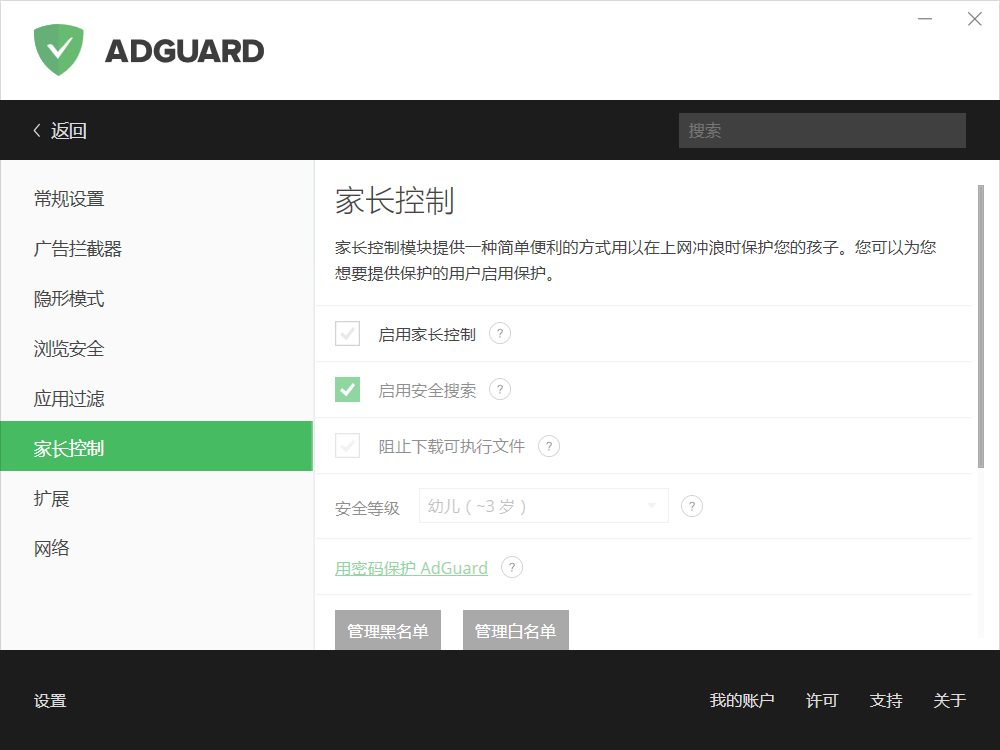Viewport: 1000px width, 750px height.
Task: Close the AdGuard window
Action: (974, 19)
